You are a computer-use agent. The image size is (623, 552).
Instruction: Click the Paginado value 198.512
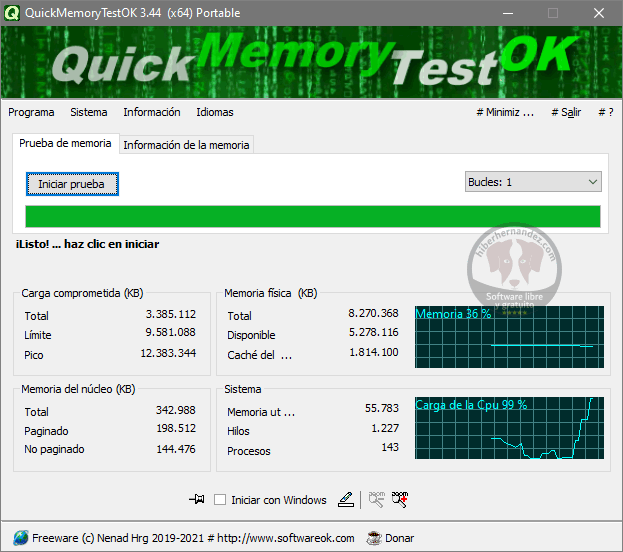pos(176,428)
